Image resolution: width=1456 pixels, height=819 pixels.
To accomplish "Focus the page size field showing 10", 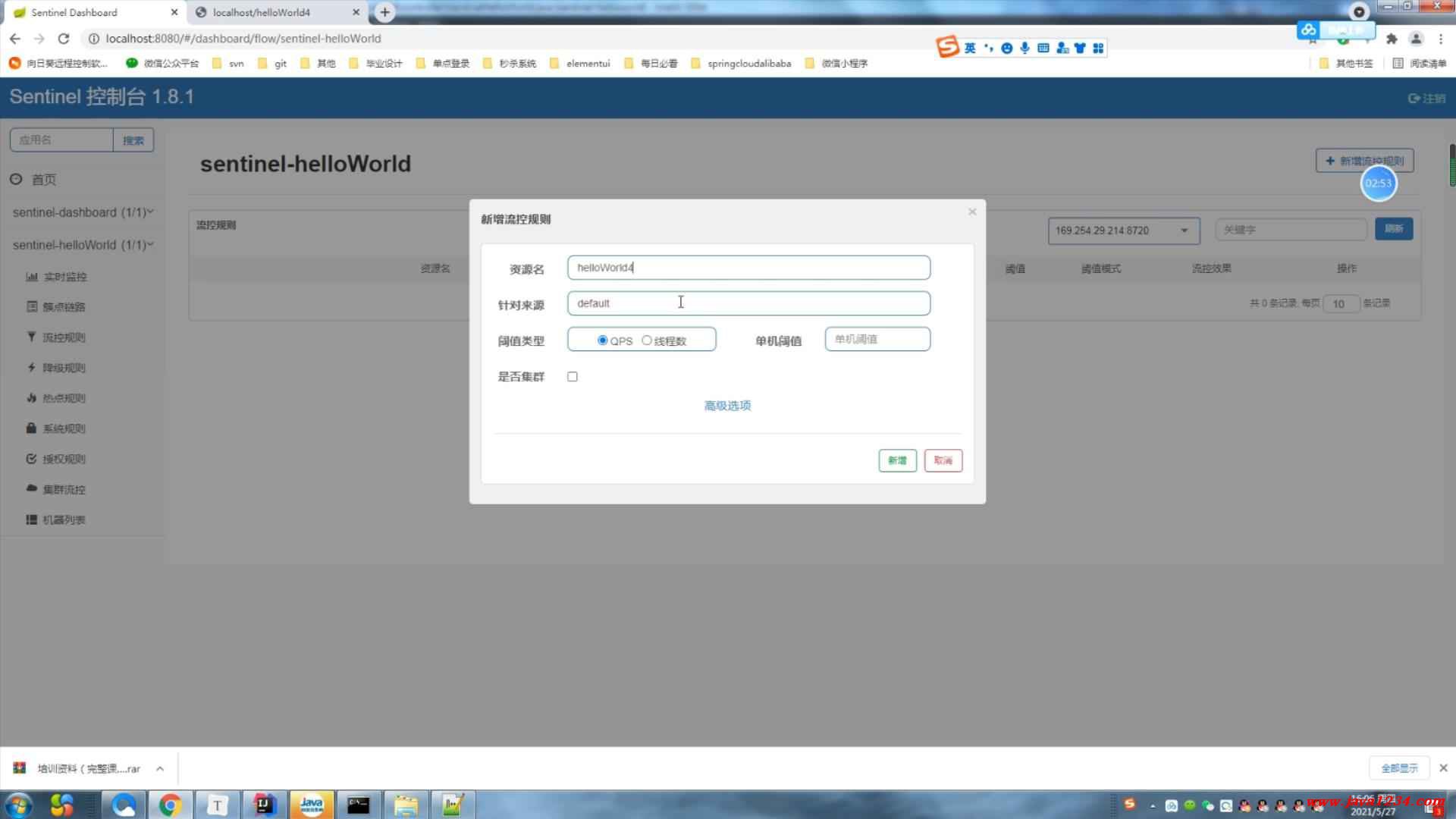I will [x=1340, y=303].
